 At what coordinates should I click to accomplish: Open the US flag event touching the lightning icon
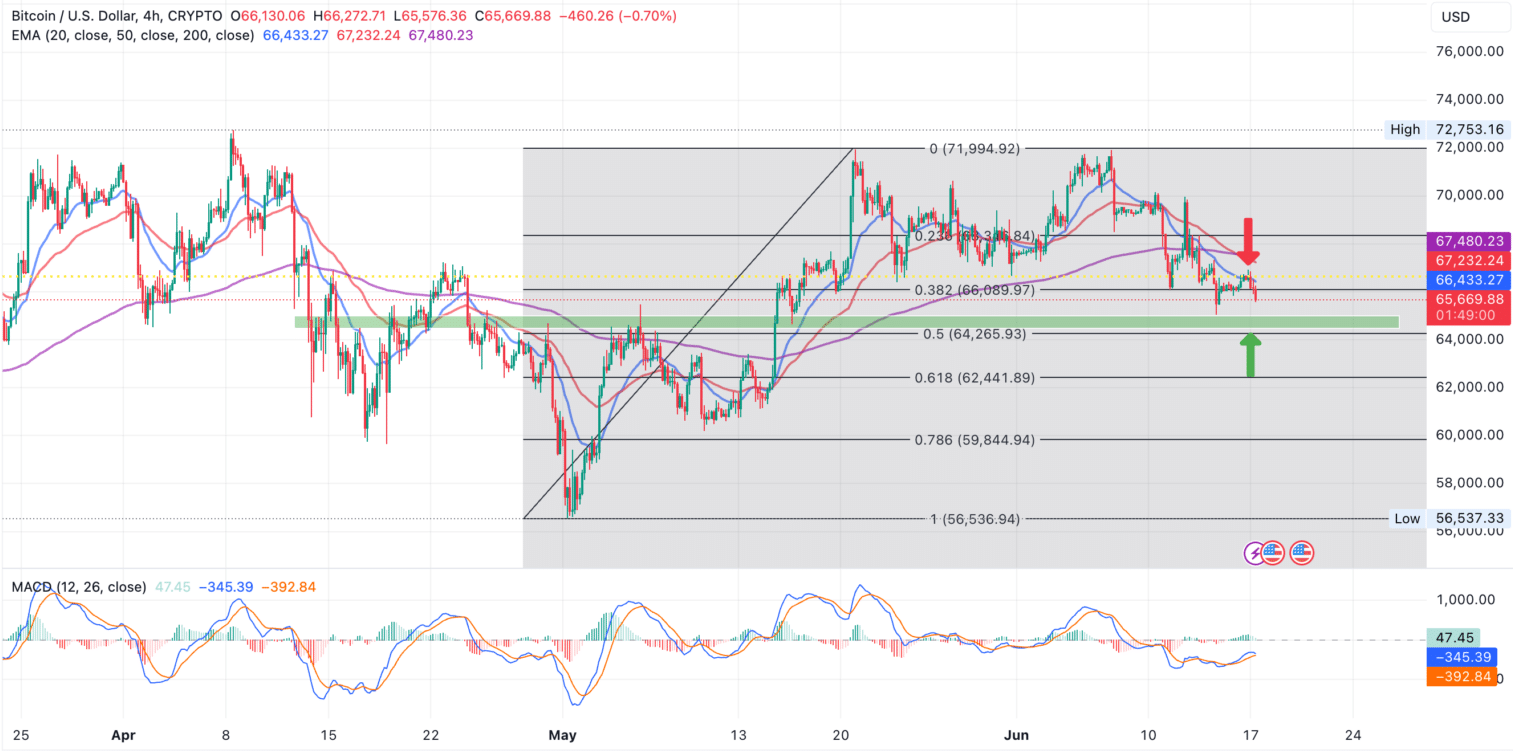(1272, 551)
